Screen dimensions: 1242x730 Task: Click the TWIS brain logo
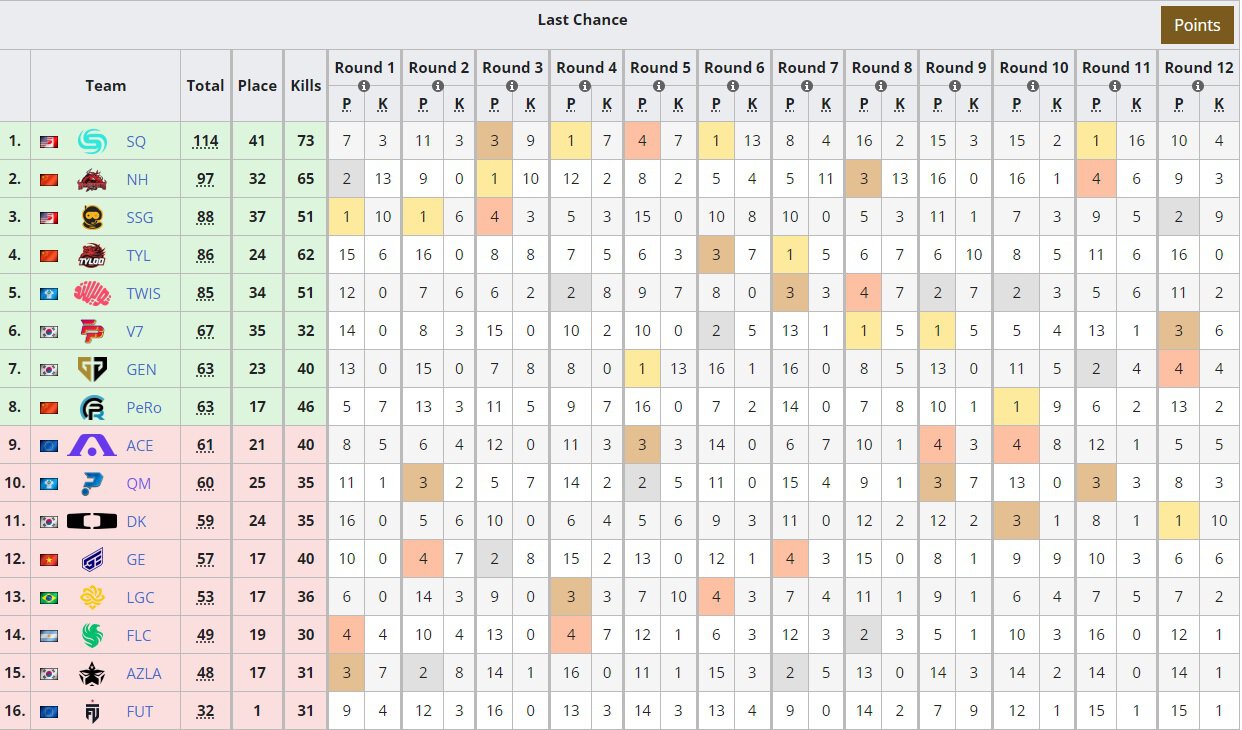pyautogui.click(x=92, y=293)
